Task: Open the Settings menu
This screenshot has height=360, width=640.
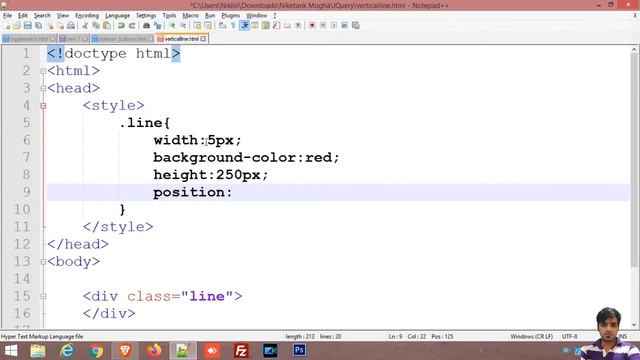Action: pyautogui.click(x=146, y=16)
